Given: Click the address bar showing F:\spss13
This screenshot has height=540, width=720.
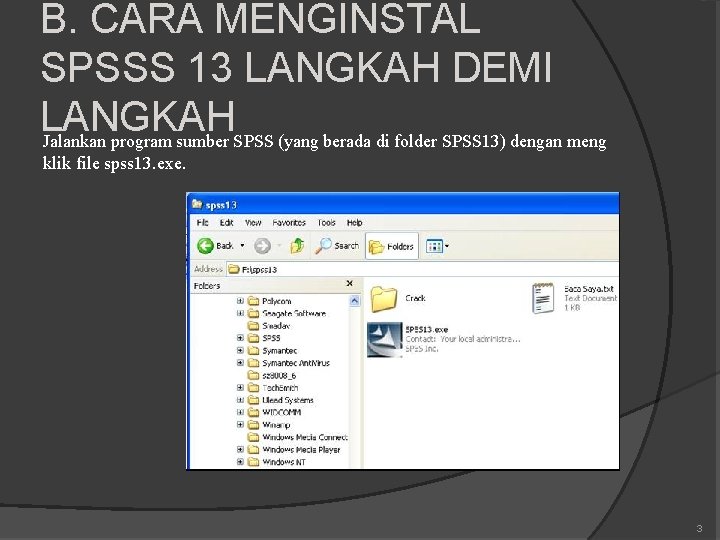Looking at the screenshot, I should point(422,269).
